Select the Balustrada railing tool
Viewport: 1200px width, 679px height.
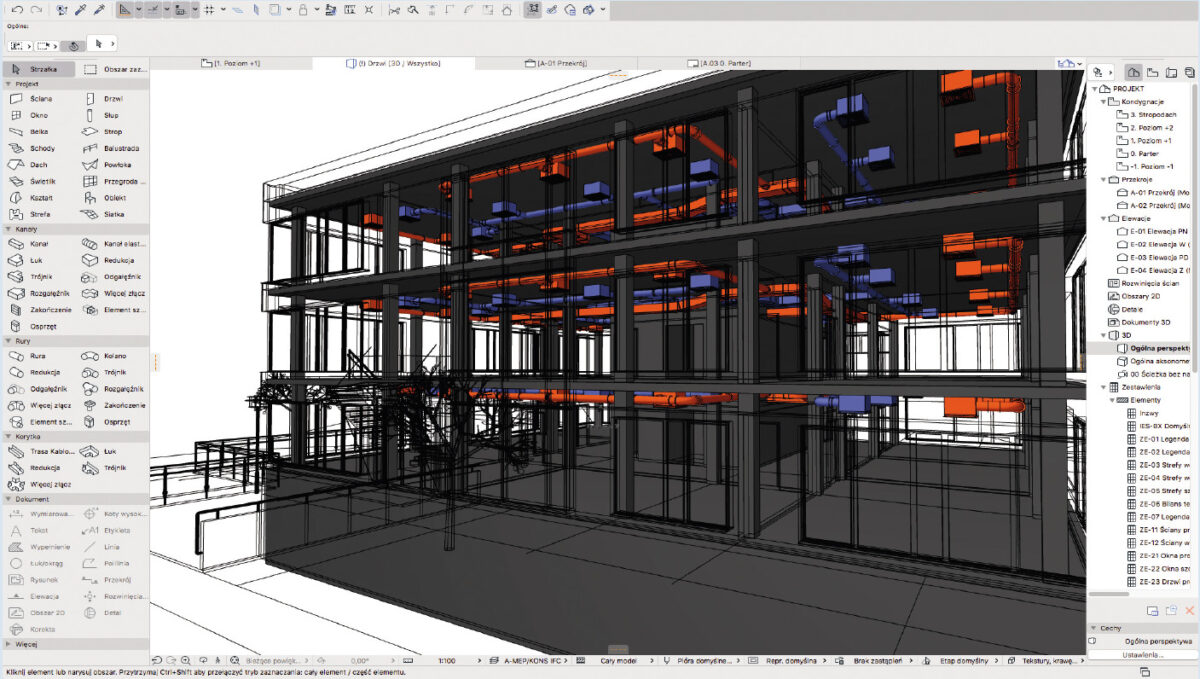pos(111,148)
